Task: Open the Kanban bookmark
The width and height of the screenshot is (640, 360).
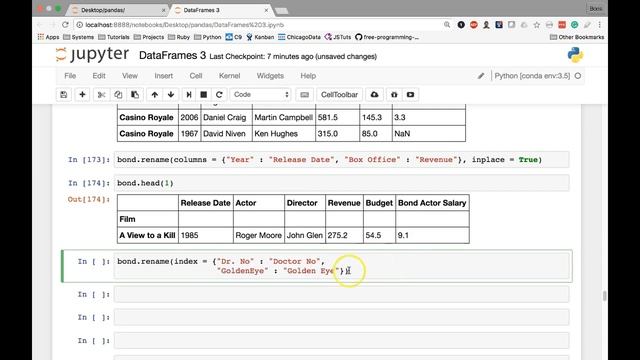Action: (260, 37)
